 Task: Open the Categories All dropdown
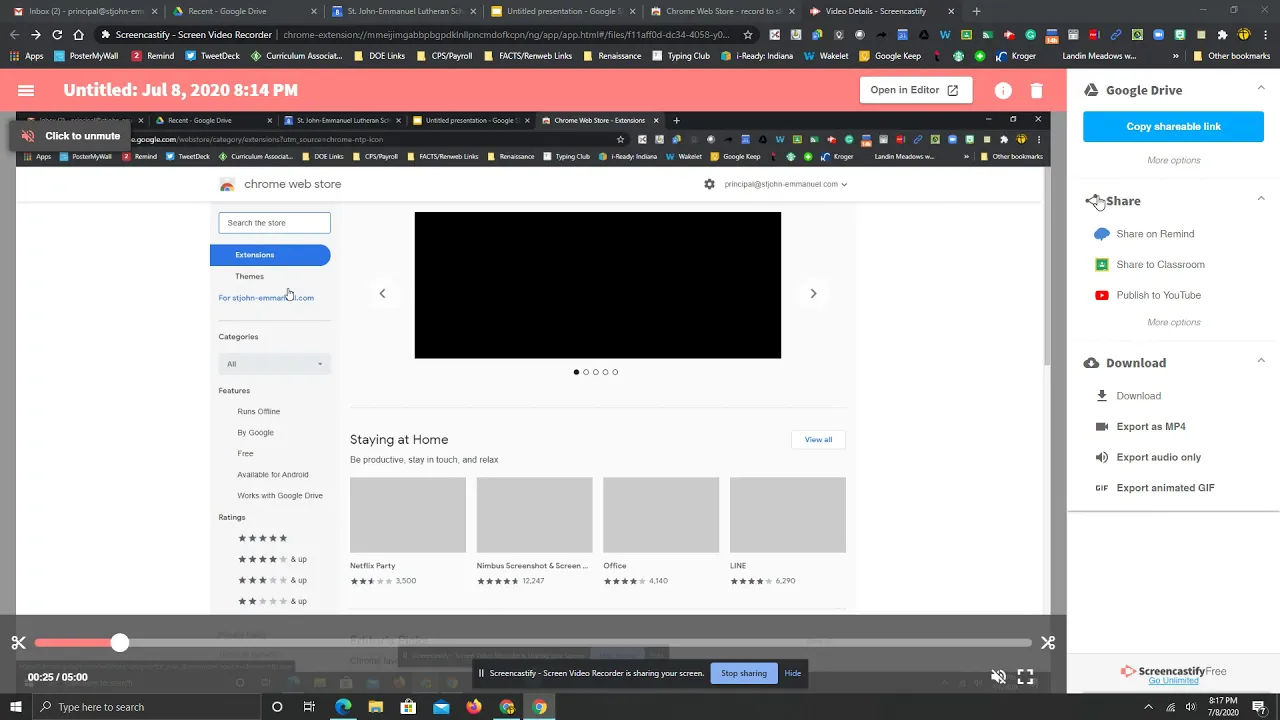point(274,364)
